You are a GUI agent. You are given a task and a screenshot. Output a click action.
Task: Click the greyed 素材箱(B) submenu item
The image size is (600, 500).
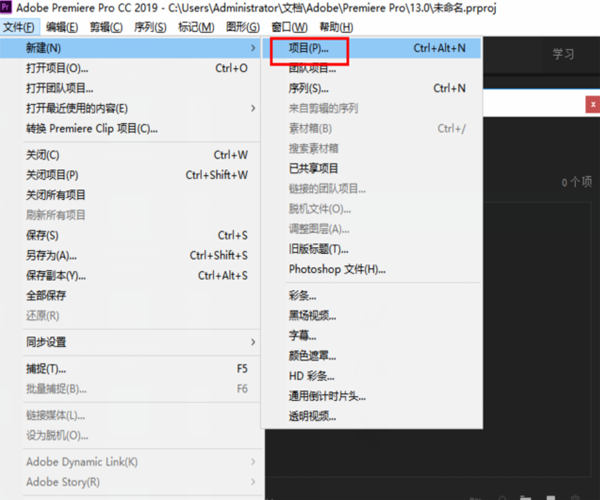pos(372,129)
